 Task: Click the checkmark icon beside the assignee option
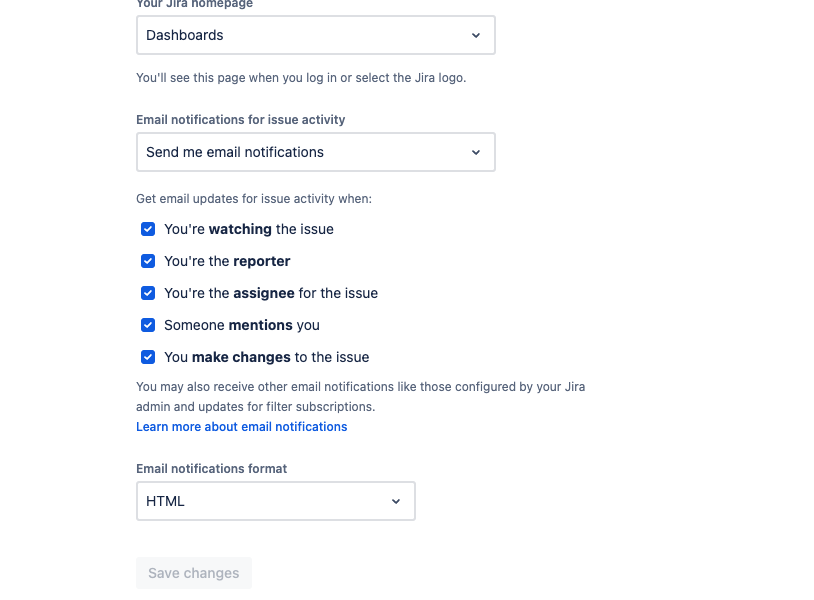(148, 293)
